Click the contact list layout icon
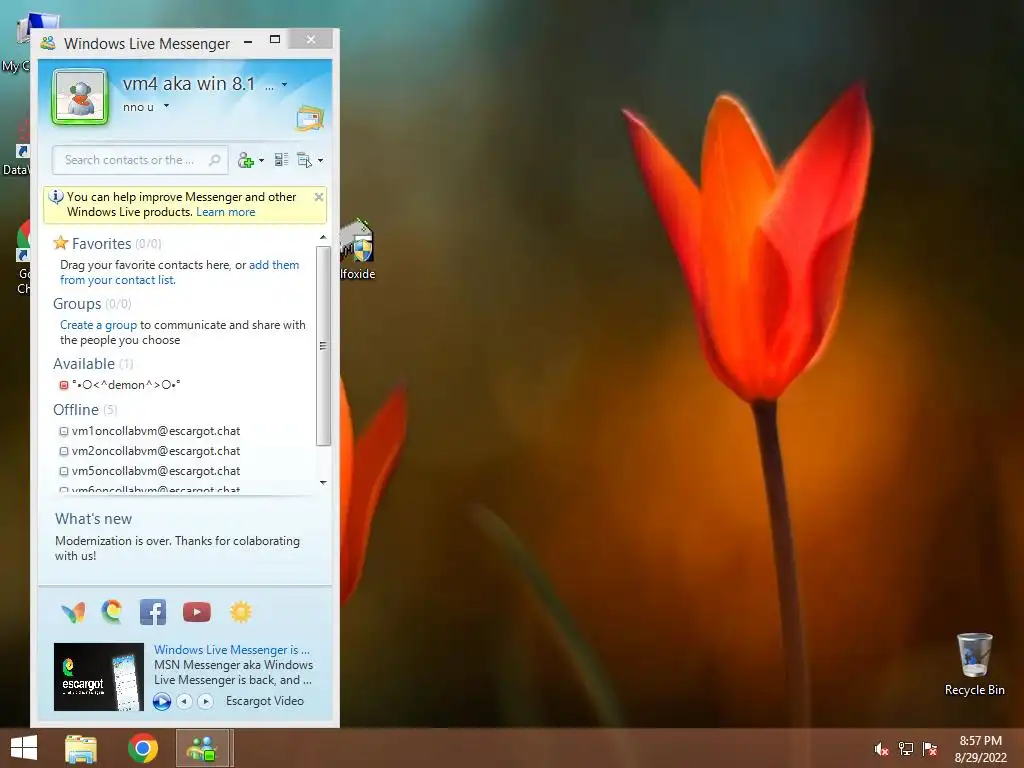This screenshot has height=768, width=1024. 281,160
